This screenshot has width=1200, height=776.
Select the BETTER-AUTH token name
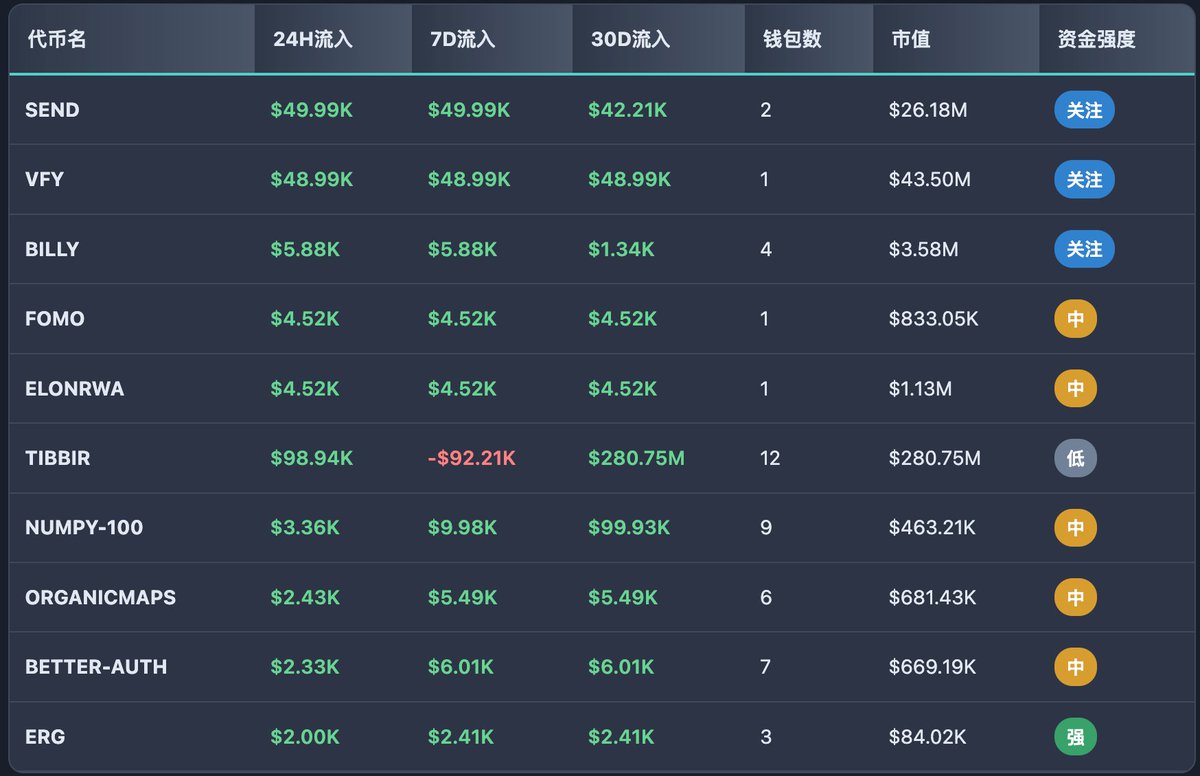click(x=96, y=667)
